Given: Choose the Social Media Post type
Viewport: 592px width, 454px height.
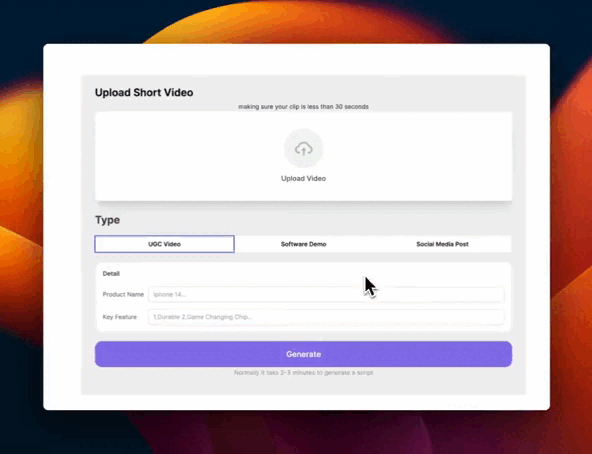Looking at the screenshot, I should pyautogui.click(x=442, y=244).
